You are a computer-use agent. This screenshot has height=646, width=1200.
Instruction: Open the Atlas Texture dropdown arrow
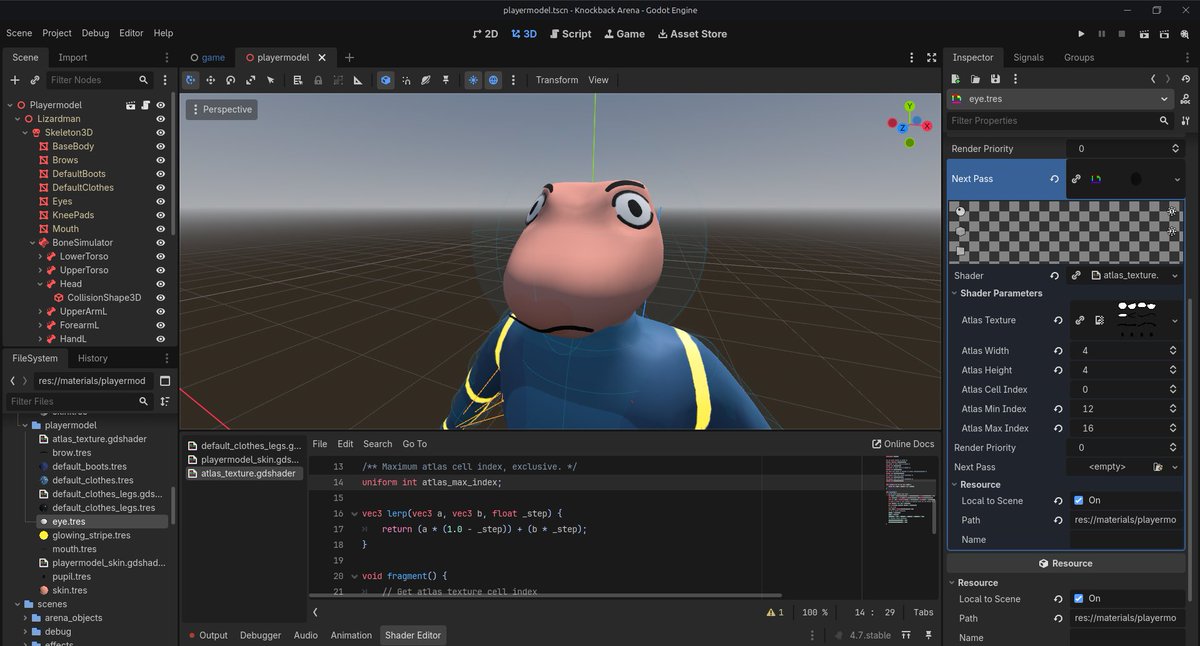click(1174, 321)
